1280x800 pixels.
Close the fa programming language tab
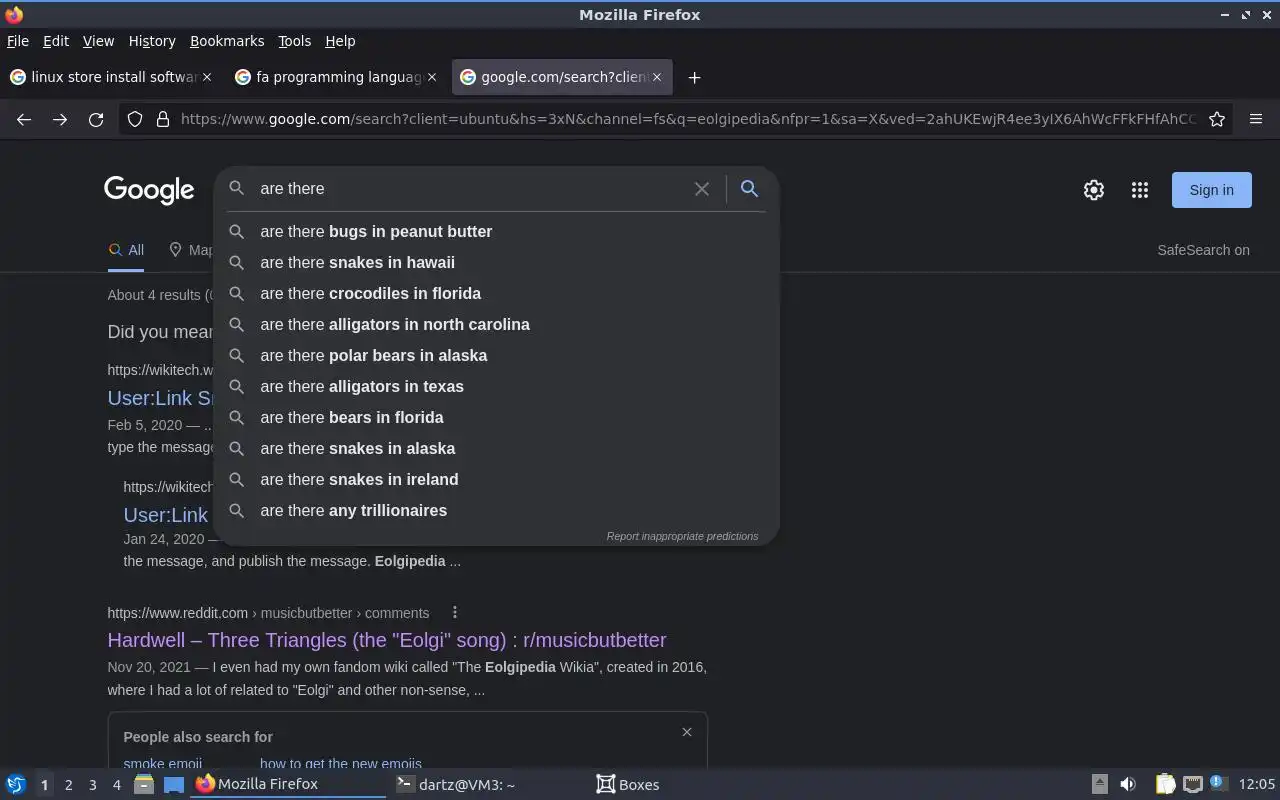(x=432, y=77)
